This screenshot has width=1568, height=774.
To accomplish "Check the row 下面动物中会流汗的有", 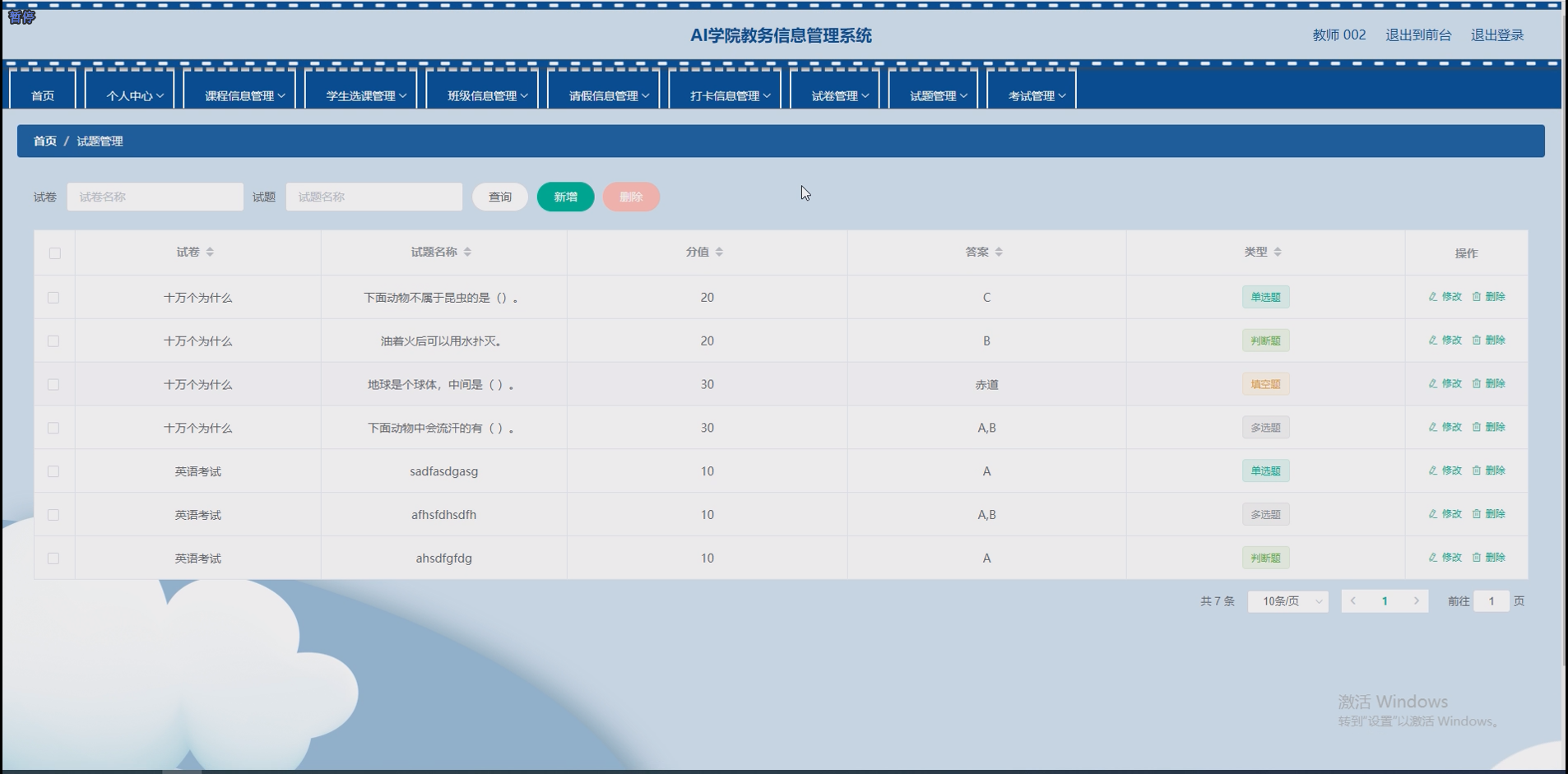I will tap(53, 428).
